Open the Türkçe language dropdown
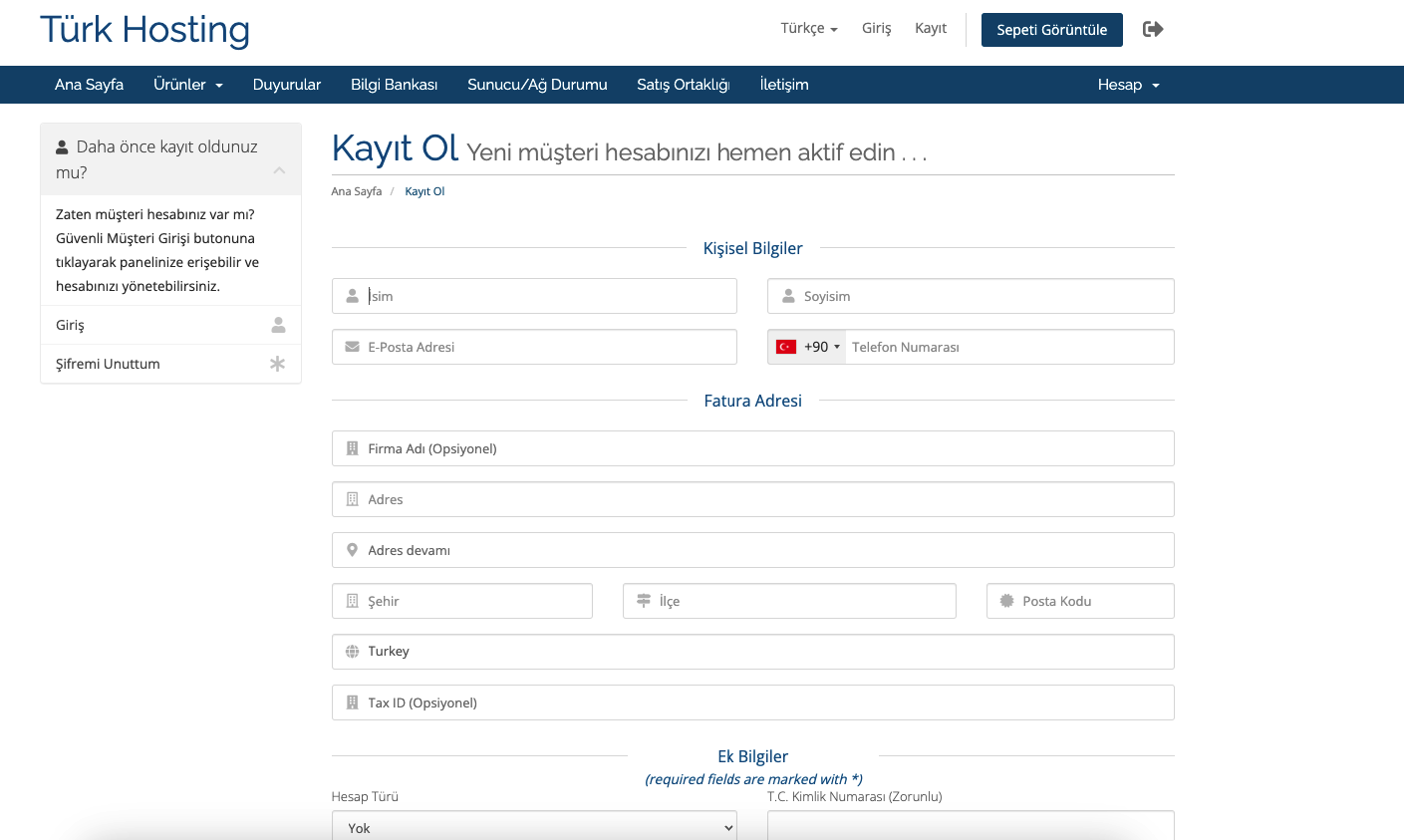The width and height of the screenshot is (1404, 840). (x=807, y=28)
